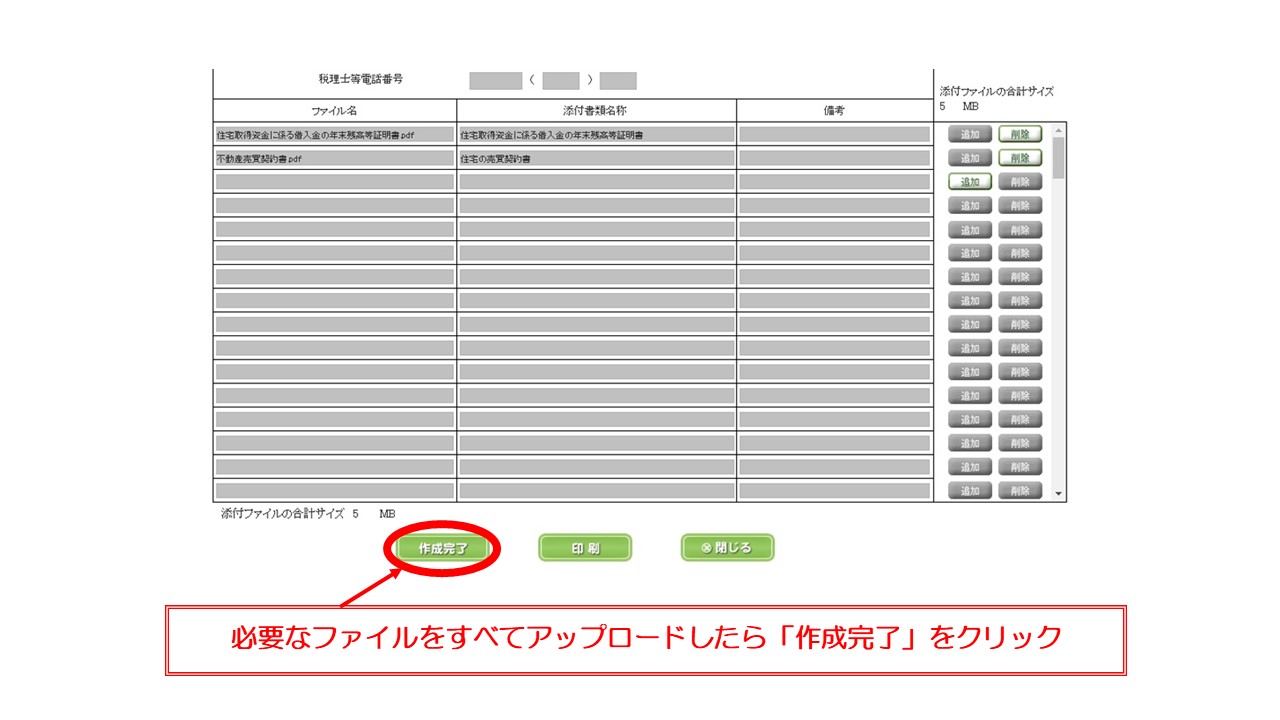Click middle phone number box in parentheses
This screenshot has width=1280, height=720.
point(561,81)
